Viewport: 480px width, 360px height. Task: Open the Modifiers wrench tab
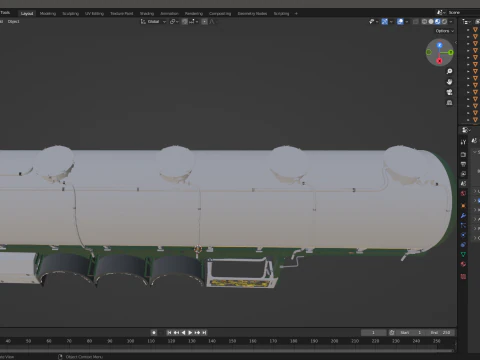[463, 216]
